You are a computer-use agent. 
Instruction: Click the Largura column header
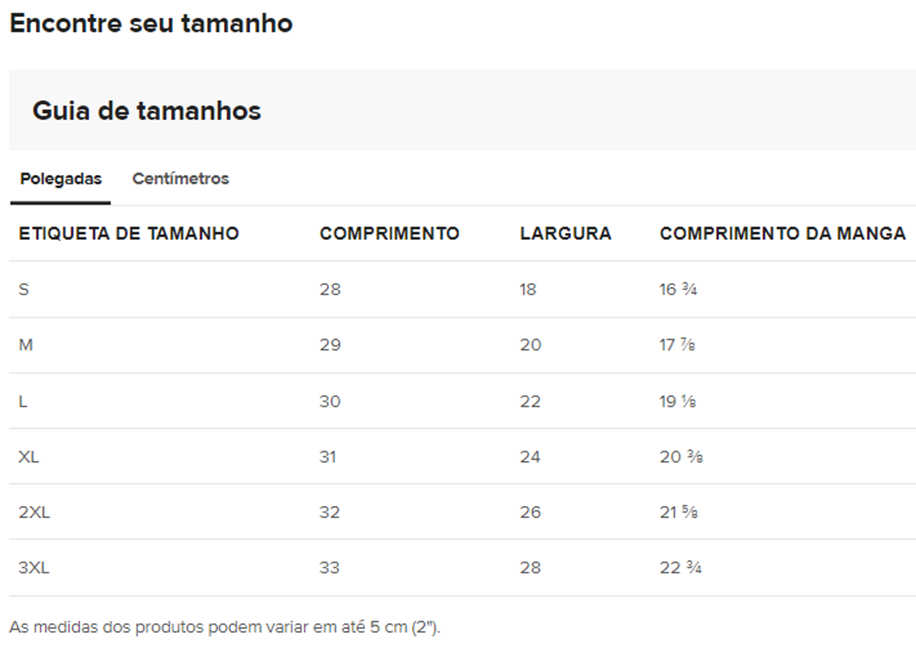pyautogui.click(x=565, y=234)
